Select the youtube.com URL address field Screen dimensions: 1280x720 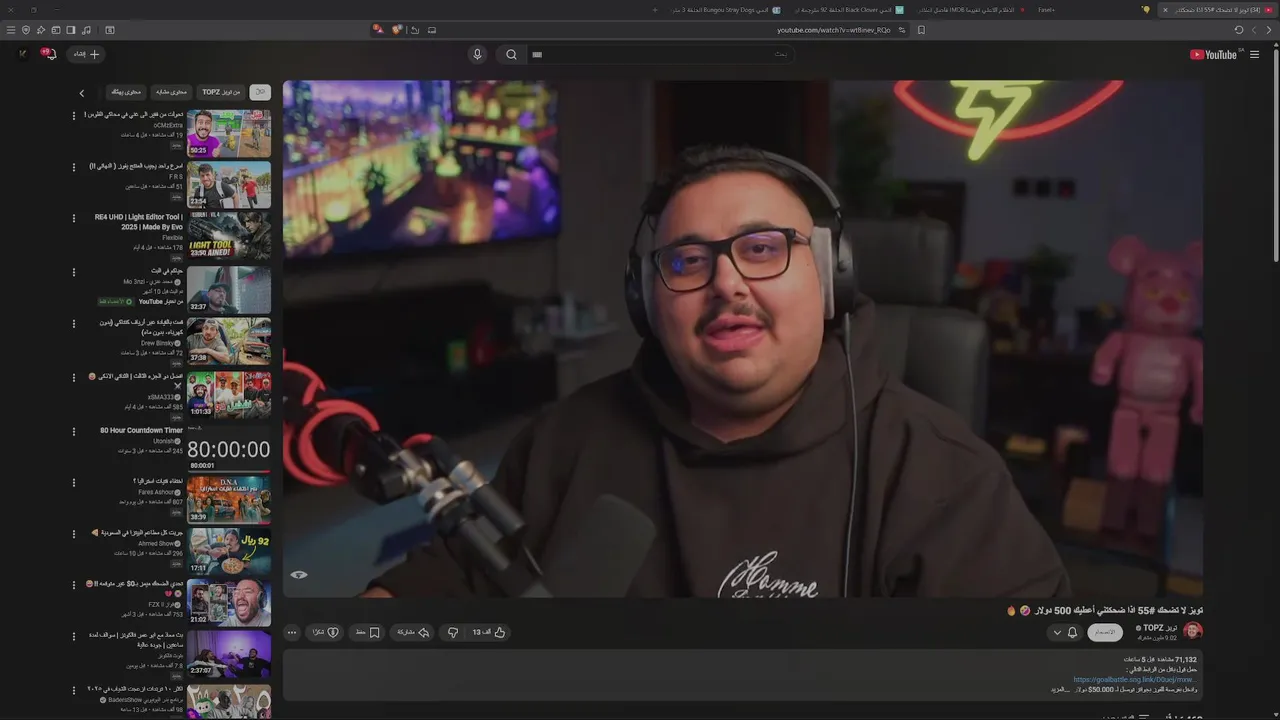834,30
